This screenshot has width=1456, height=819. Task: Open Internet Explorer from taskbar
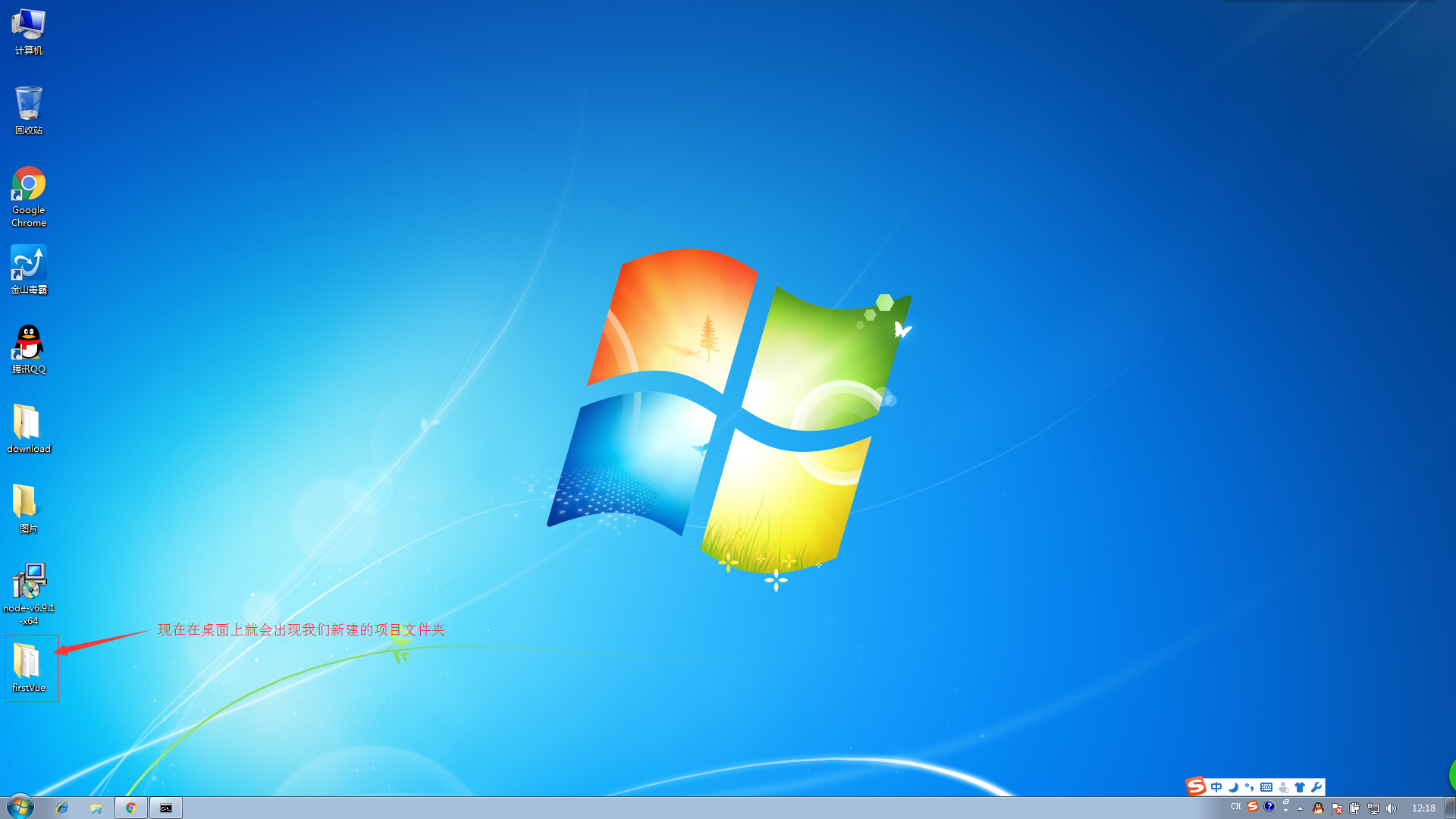63,807
